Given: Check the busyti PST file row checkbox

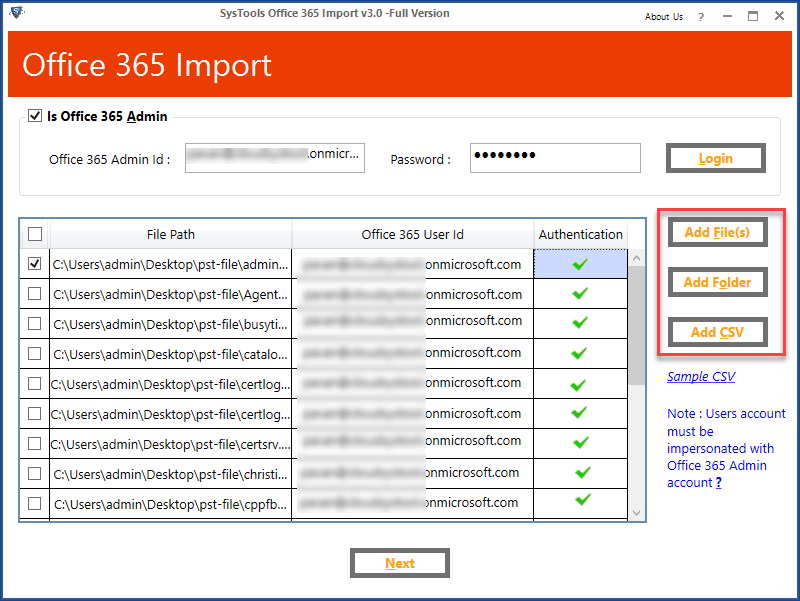Looking at the screenshot, I should point(35,323).
